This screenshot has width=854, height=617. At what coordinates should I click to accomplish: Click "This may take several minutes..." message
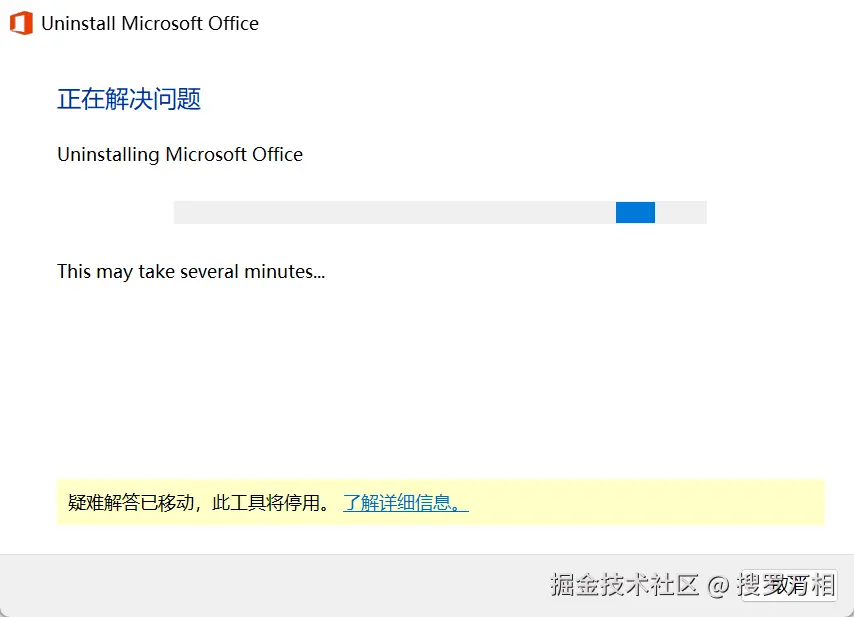(191, 271)
